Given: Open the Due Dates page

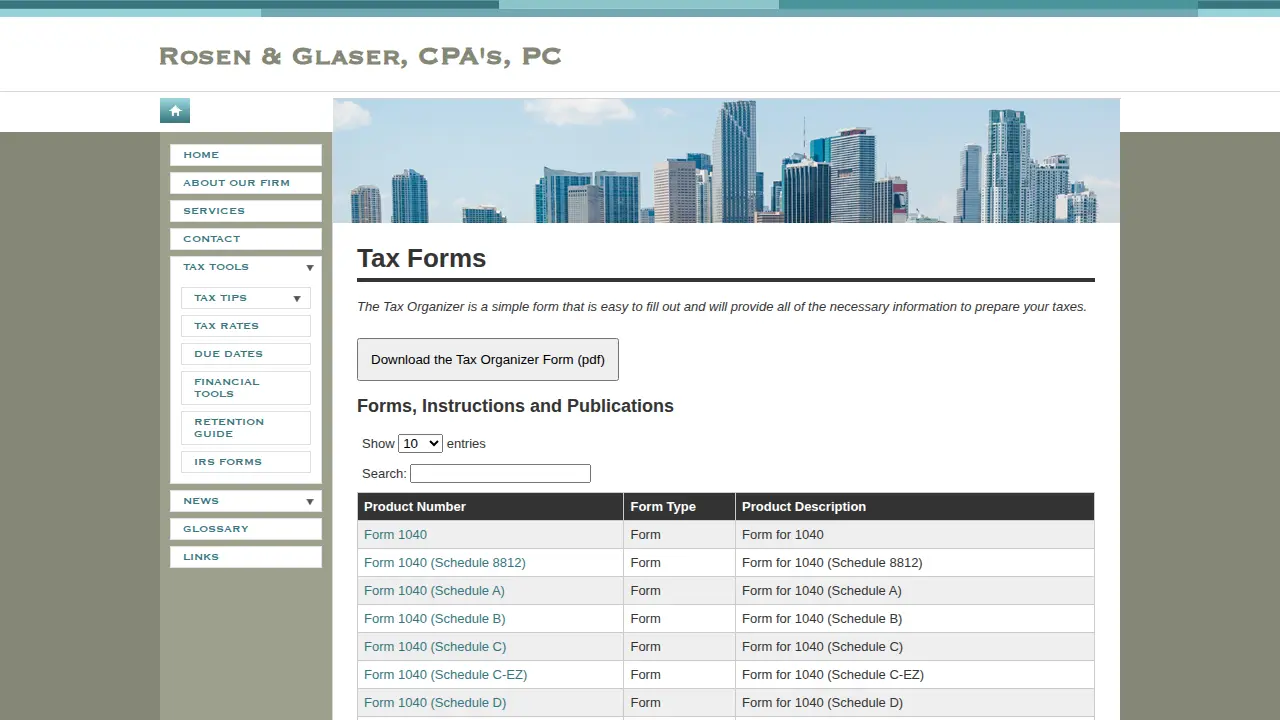Looking at the screenshot, I should [246, 354].
